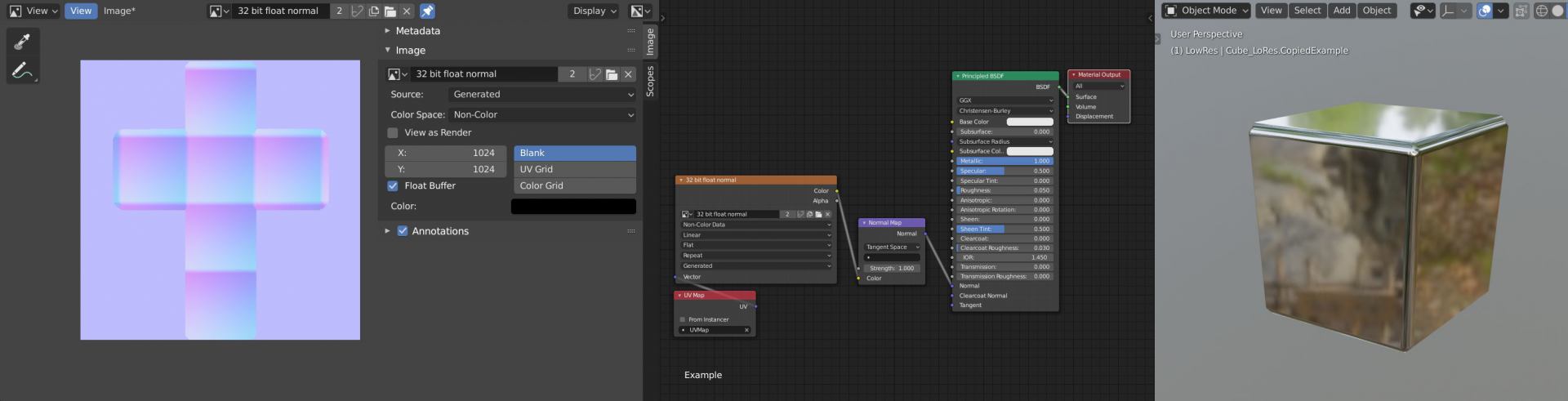Expand the Metadata panel
This screenshot has width=1568, height=401.
388,31
